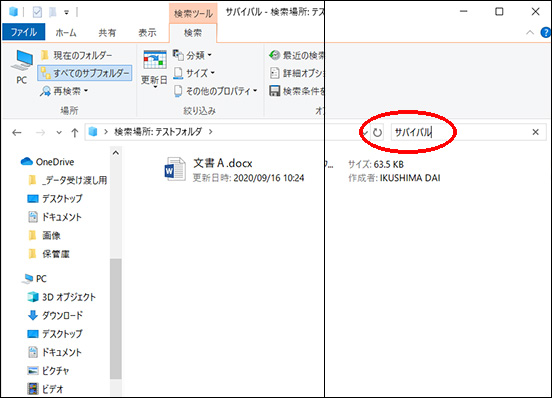
Task: Click the Forward navigation arrow
Action: (x=40, y=133)
